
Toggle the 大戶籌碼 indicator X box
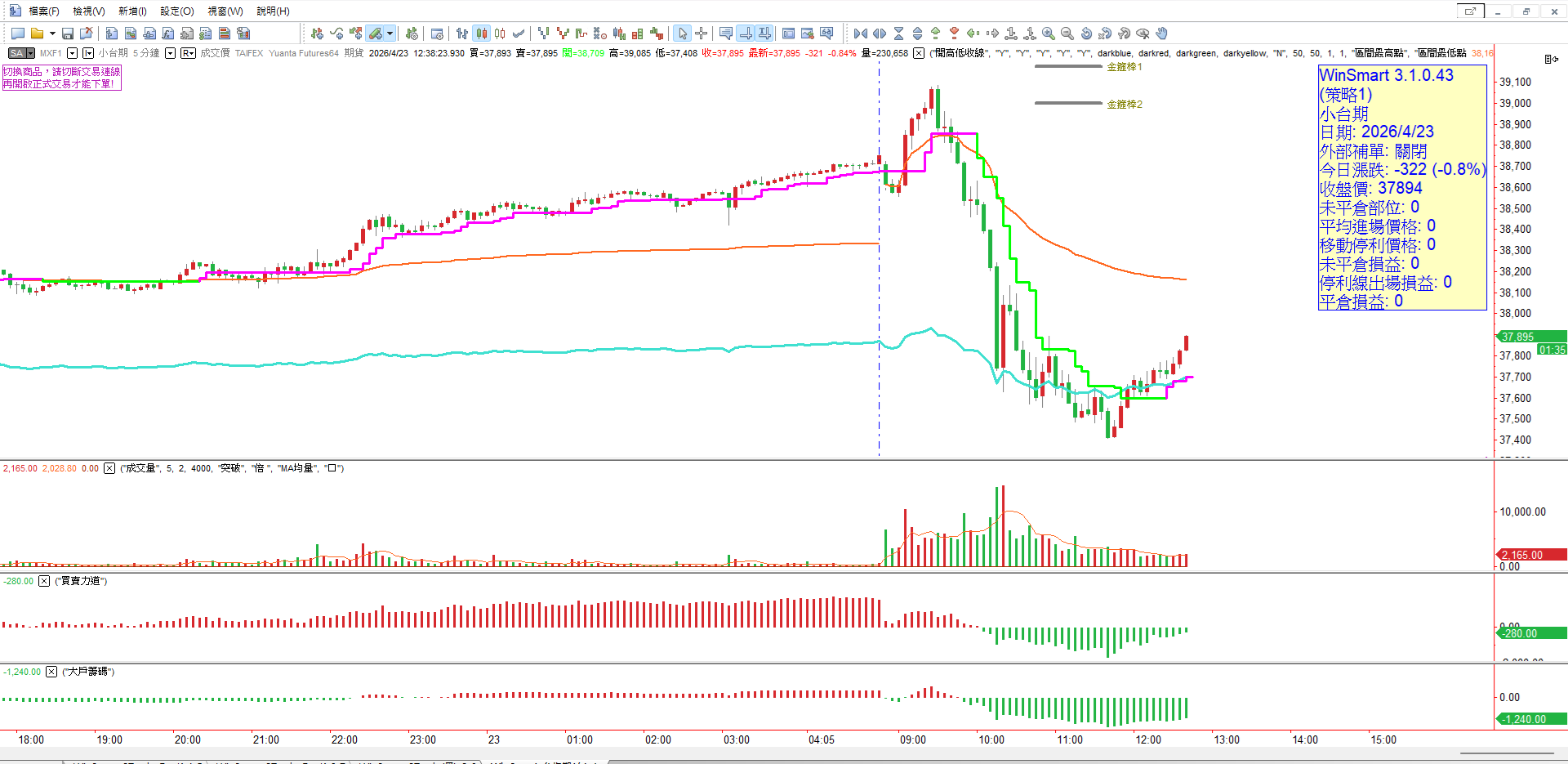point(51,672)
